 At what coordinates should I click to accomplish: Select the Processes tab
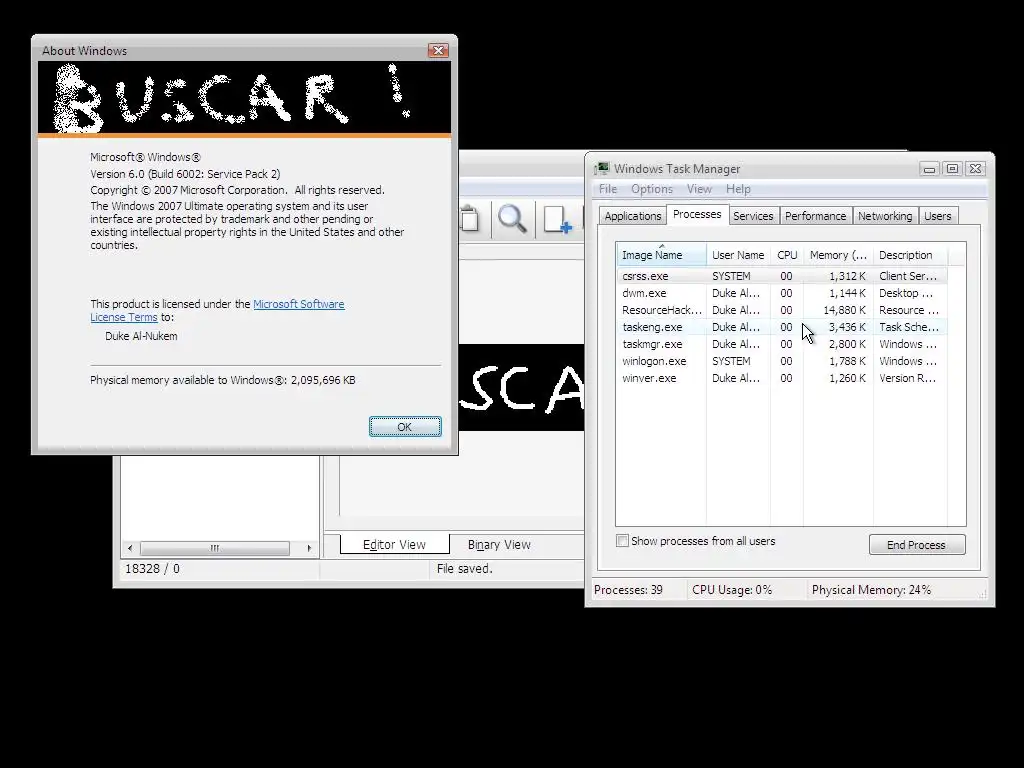pyautogui.click(x=697, y=214)
